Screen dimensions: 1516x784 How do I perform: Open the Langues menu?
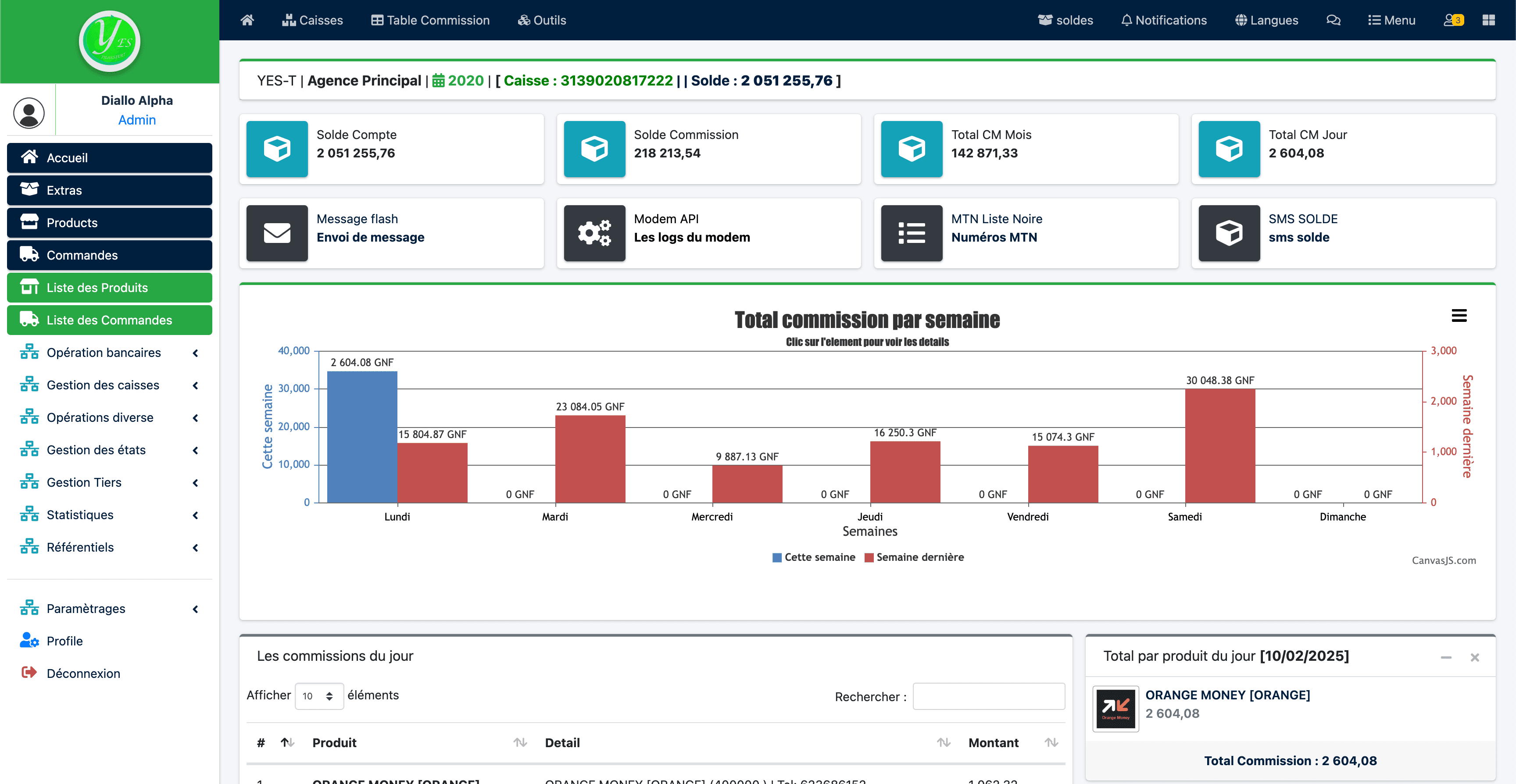(1266, 19)
